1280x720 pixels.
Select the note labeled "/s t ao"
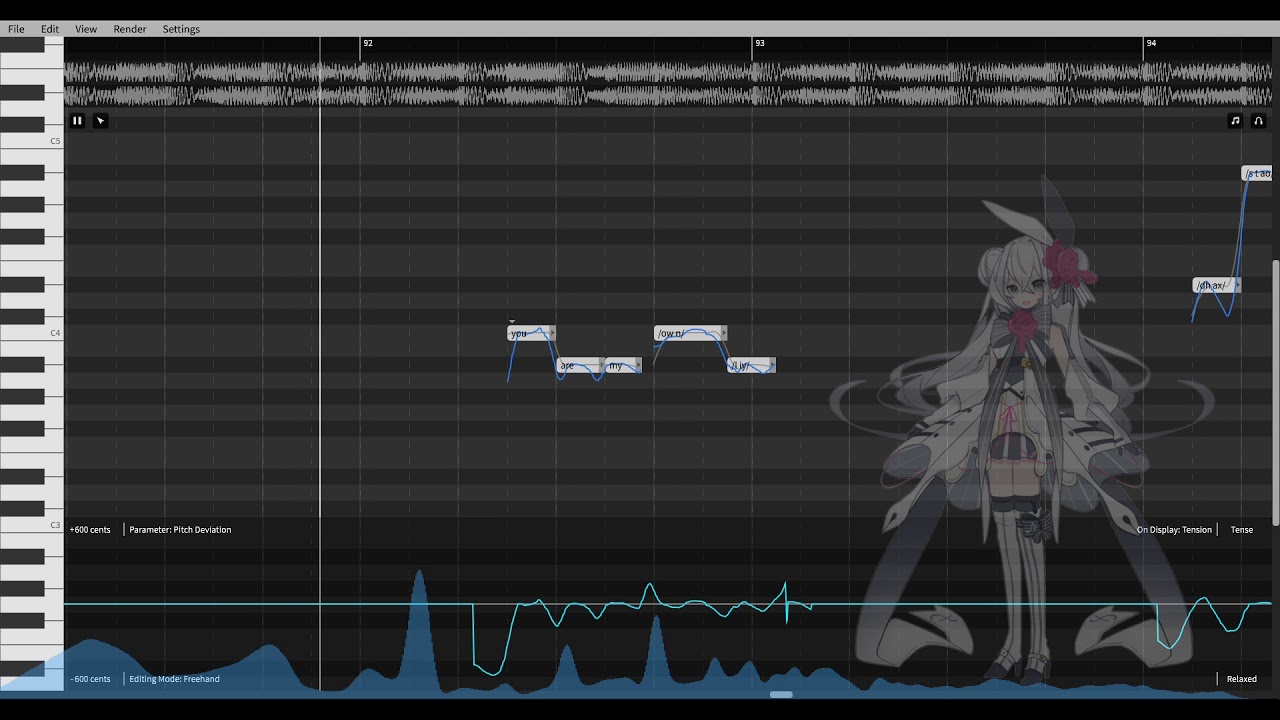(x=1257, y=173)
